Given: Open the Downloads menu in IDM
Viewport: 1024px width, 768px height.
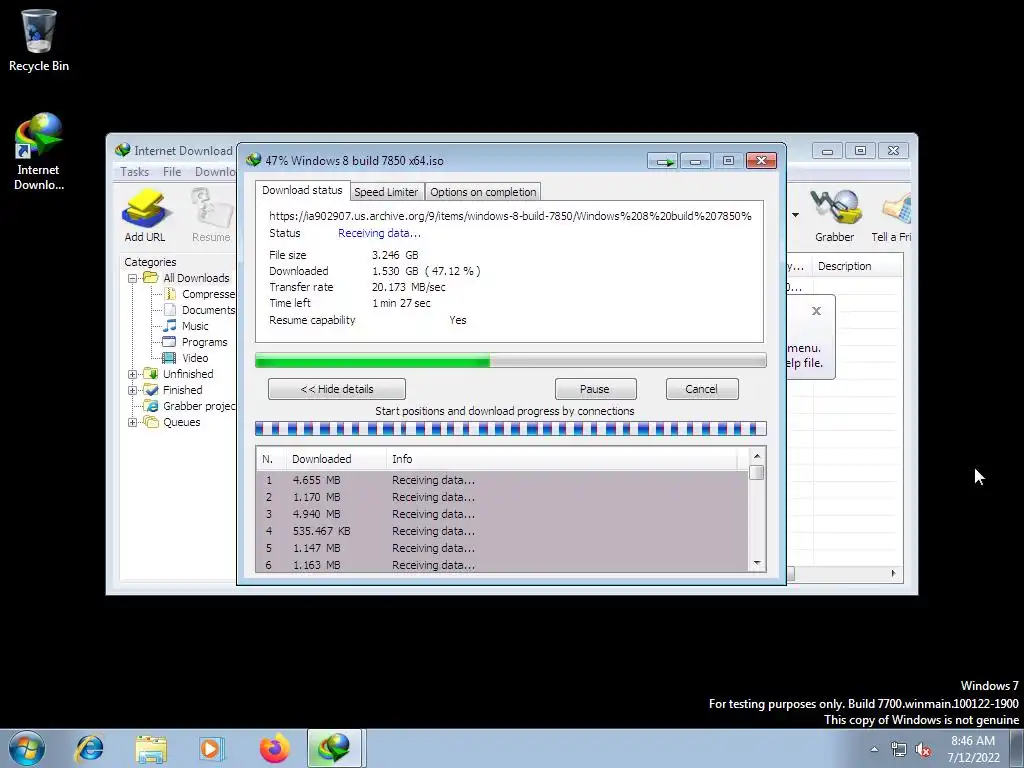Looking at the screenshot, I should tap(215, 172).
